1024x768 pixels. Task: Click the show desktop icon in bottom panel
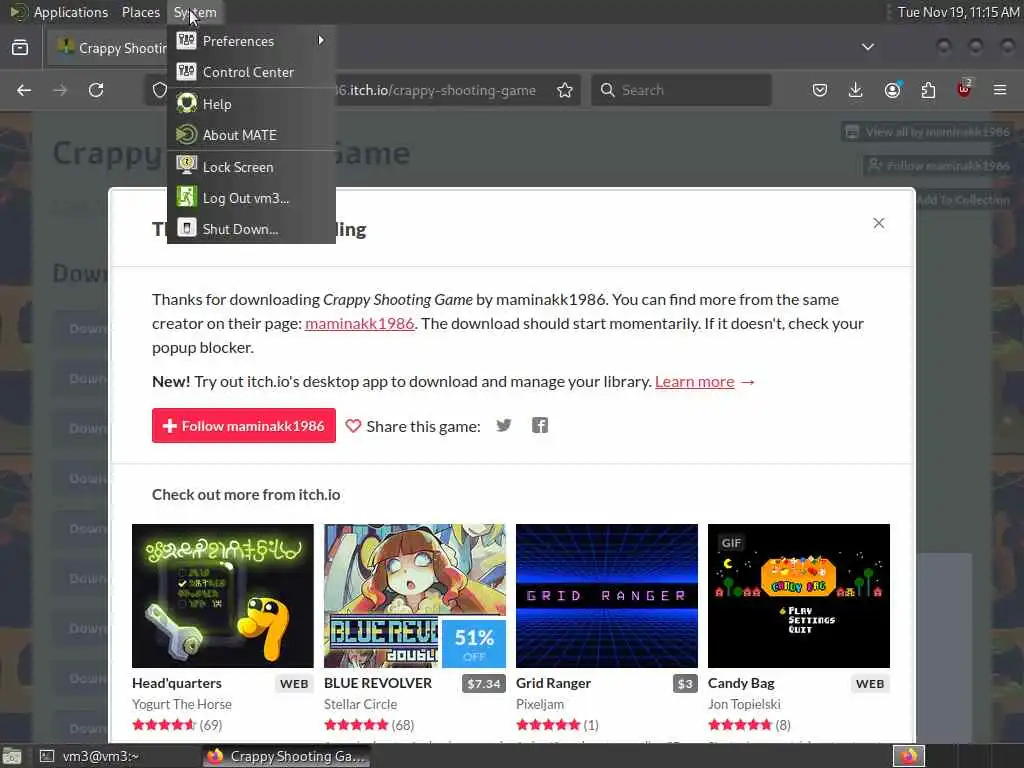point(12,756)
